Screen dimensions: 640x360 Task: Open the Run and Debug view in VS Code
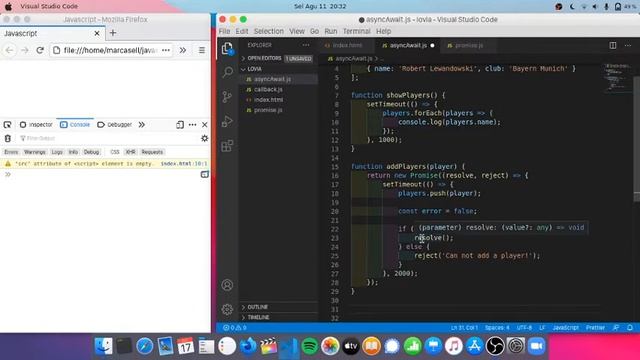click(227, 121)
